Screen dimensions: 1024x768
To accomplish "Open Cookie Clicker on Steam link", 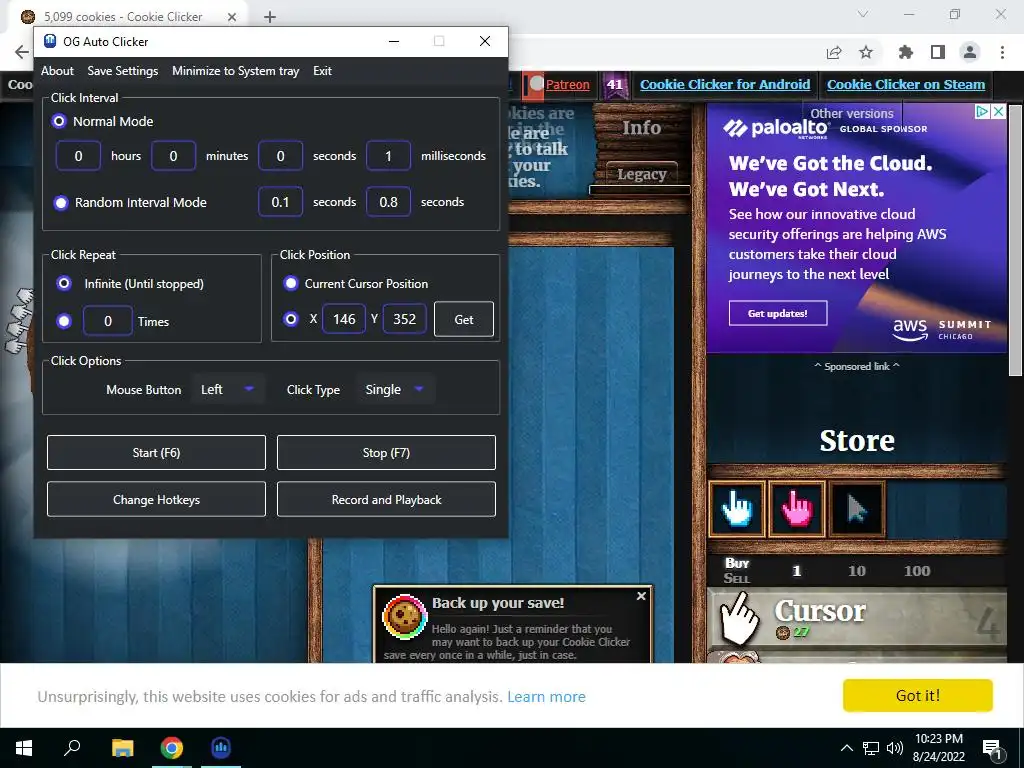I will pos(906,84).
